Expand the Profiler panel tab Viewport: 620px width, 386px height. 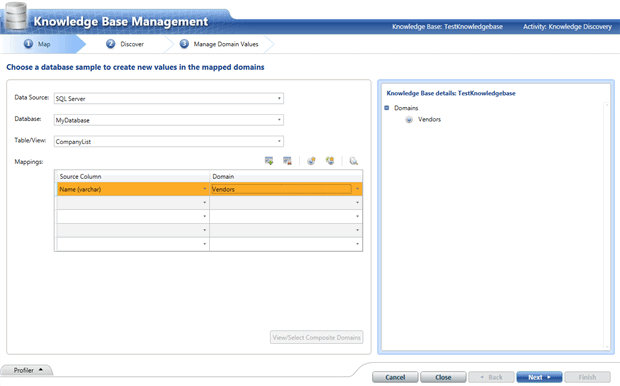click(28, 370)
